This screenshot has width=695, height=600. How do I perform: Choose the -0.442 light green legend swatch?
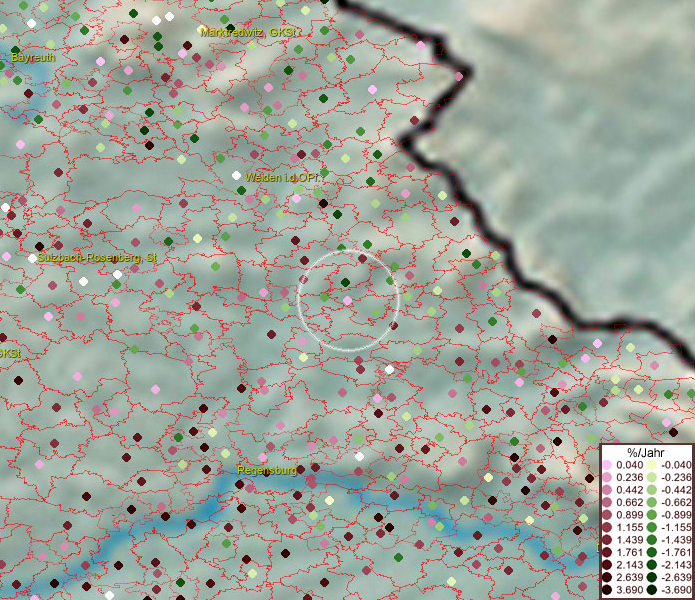pyautogui.click(x=652, y=490)
